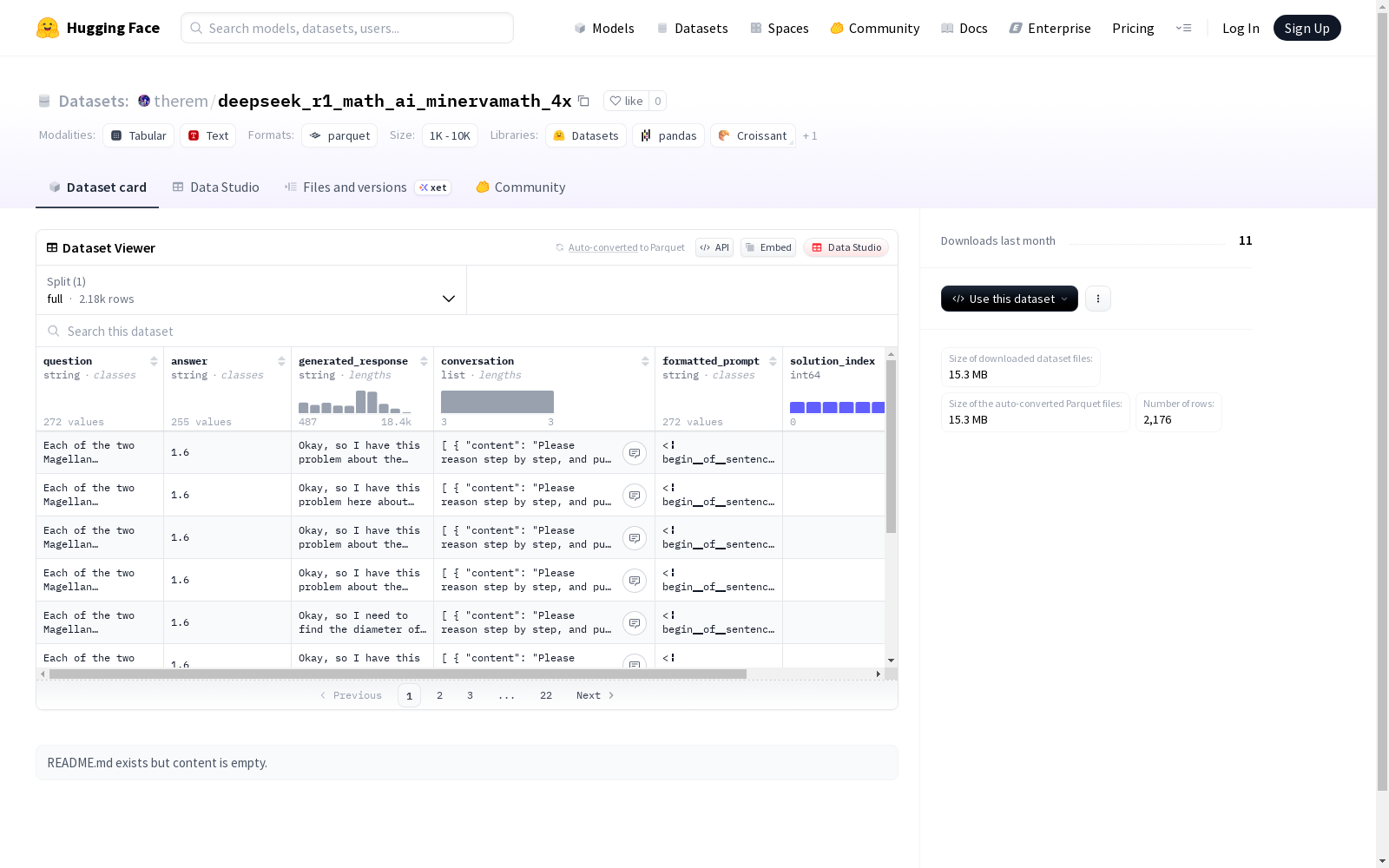
Task: Go to page 3 of results
Action: pos(470,695)
